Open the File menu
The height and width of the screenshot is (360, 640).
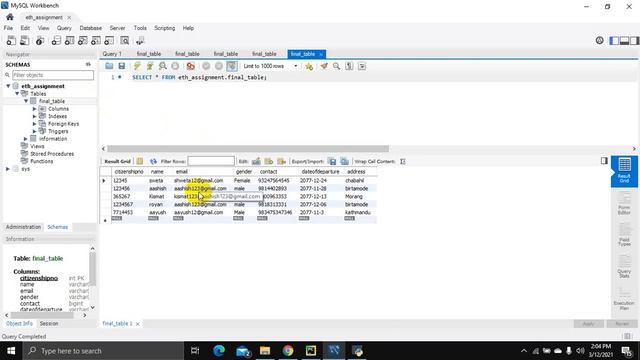point(8,28)
